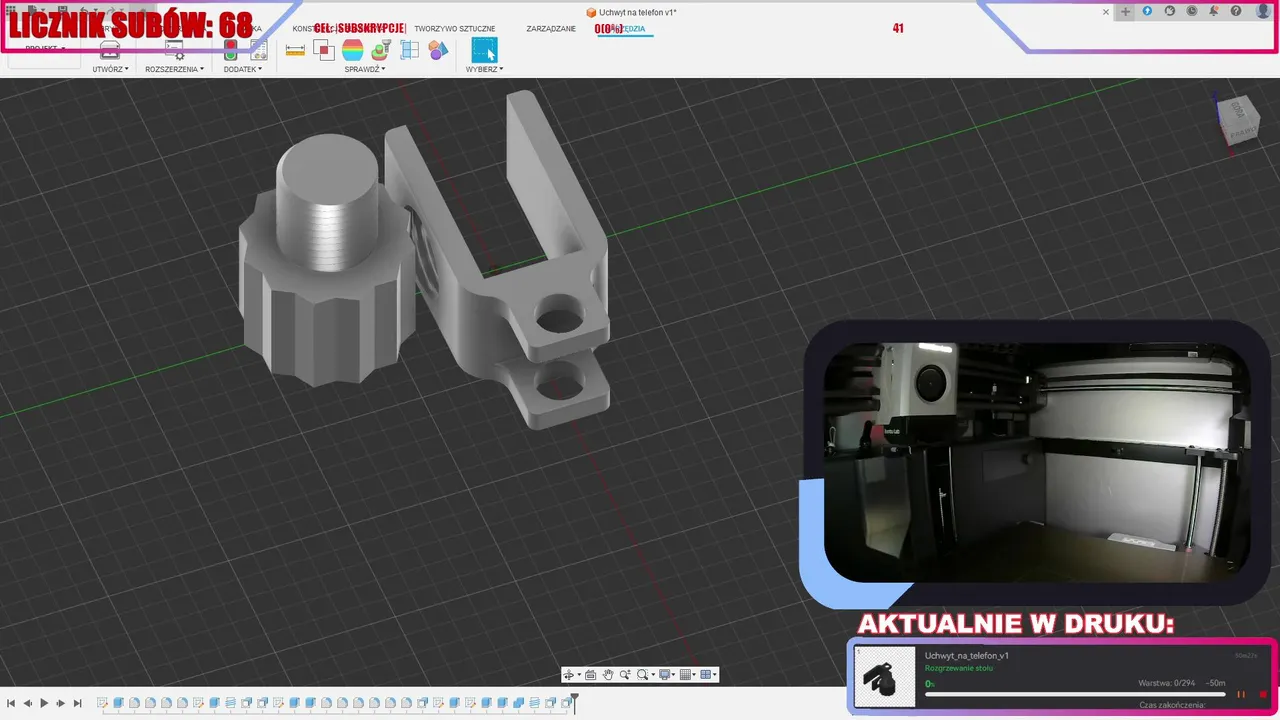Click the ROZSZERZENIA scripts and add-ins icon
Viewport: 1280px width, 720px height.
[174, 51]
